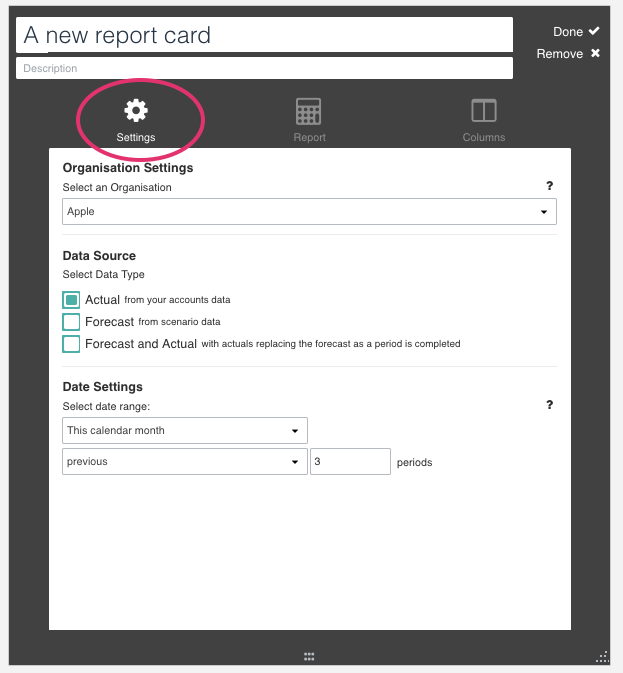Click the Remove X icon
This screenshot has height=673, width=623.
coord(595,53)
